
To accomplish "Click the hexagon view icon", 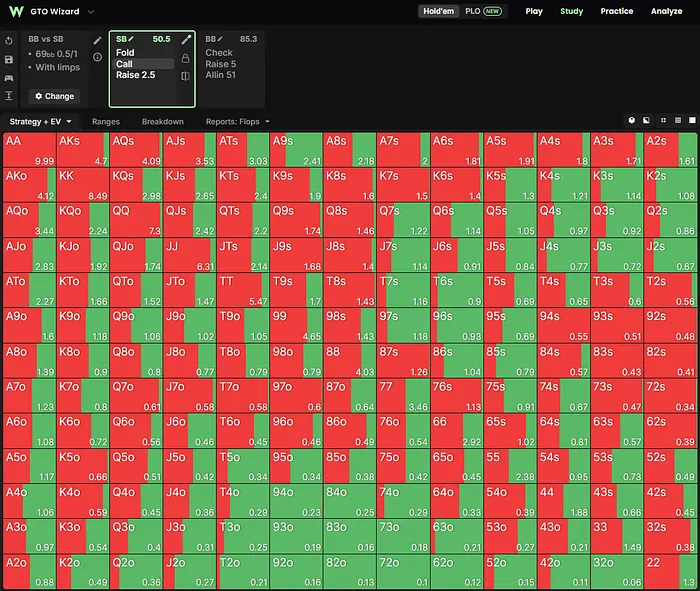I will tap(632, 120).
